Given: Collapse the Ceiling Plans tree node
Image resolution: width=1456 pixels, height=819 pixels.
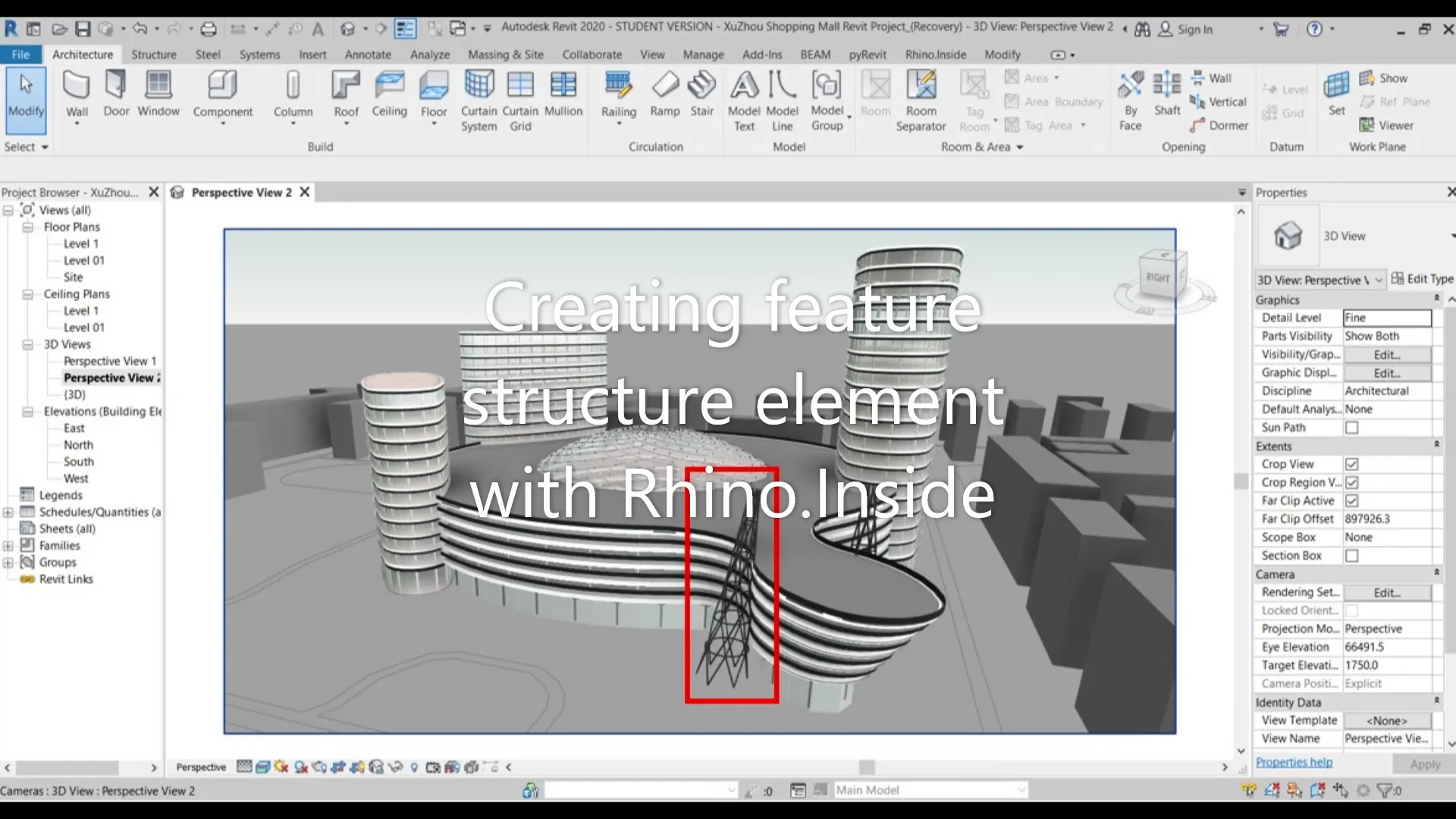Looking at the screenshot, I should point(27,293).
